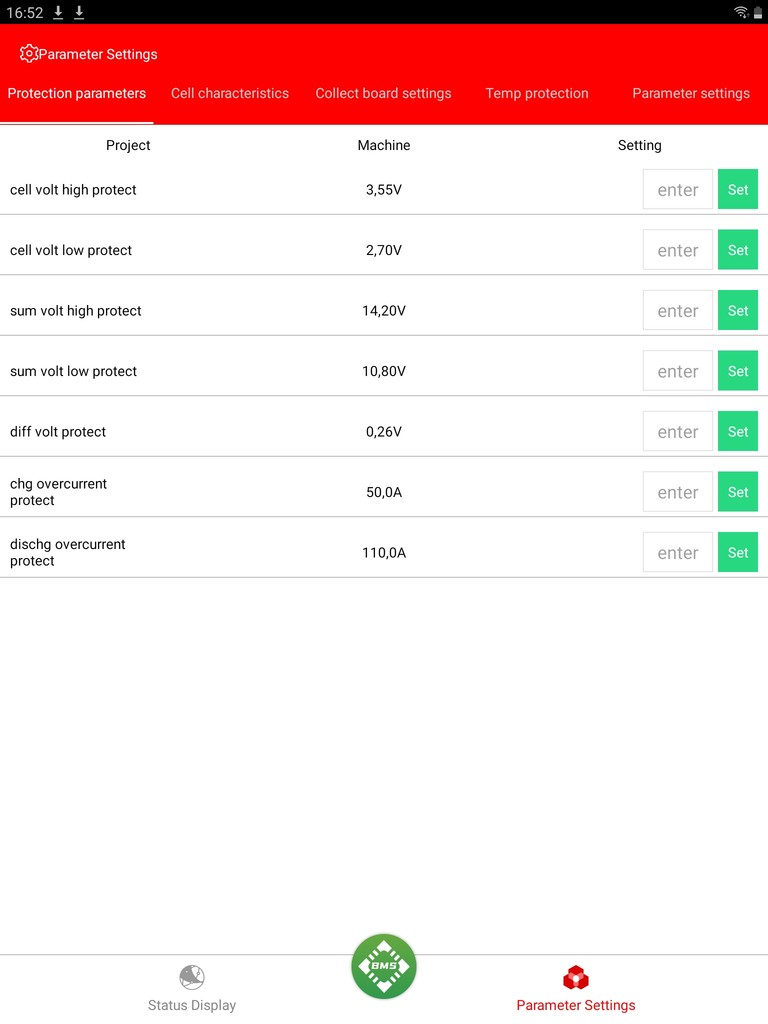Go to the Temp protection tab
Screen dimensions: 768x1024
(537, 93)
